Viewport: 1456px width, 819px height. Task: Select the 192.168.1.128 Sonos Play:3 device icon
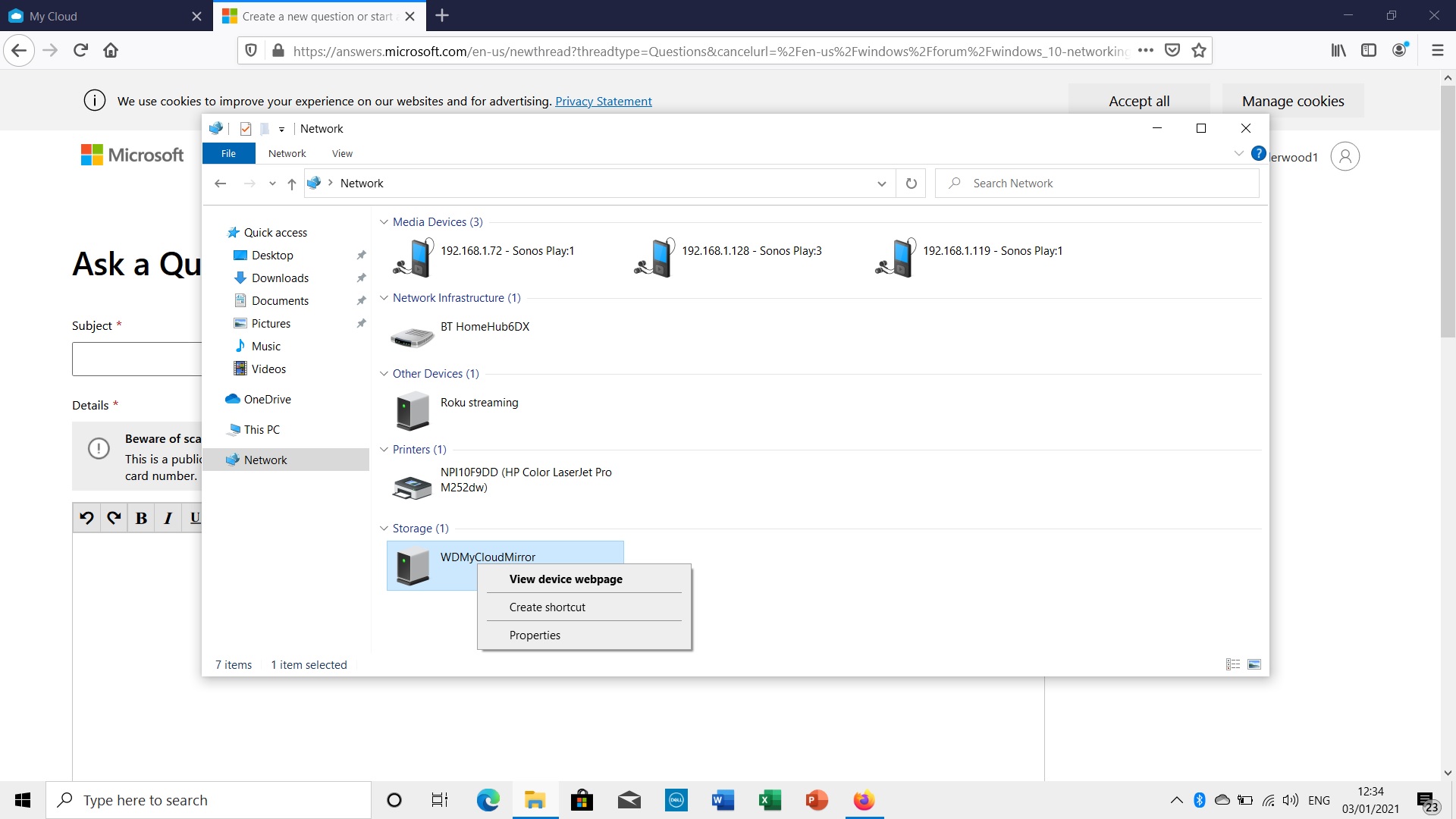click(654, 257)
